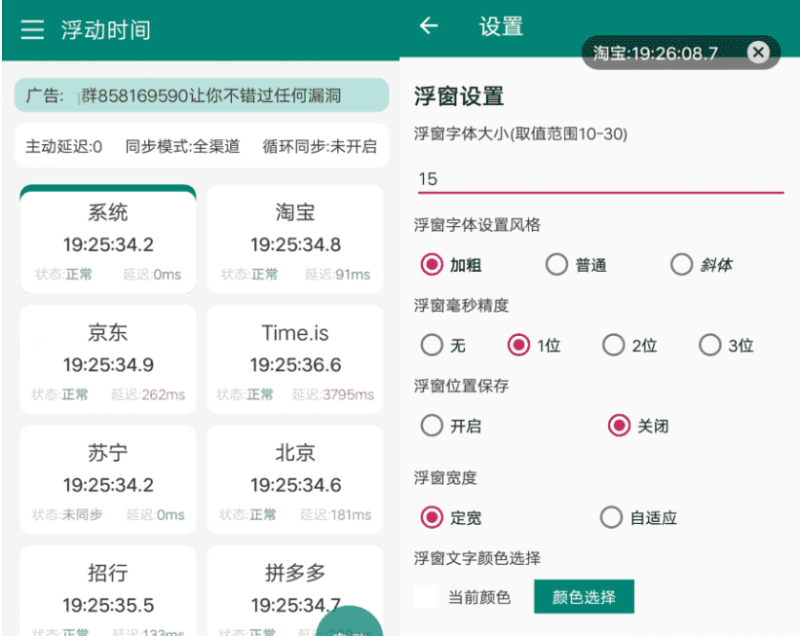
Task: Select 加粗 font style
Action: 432,265
